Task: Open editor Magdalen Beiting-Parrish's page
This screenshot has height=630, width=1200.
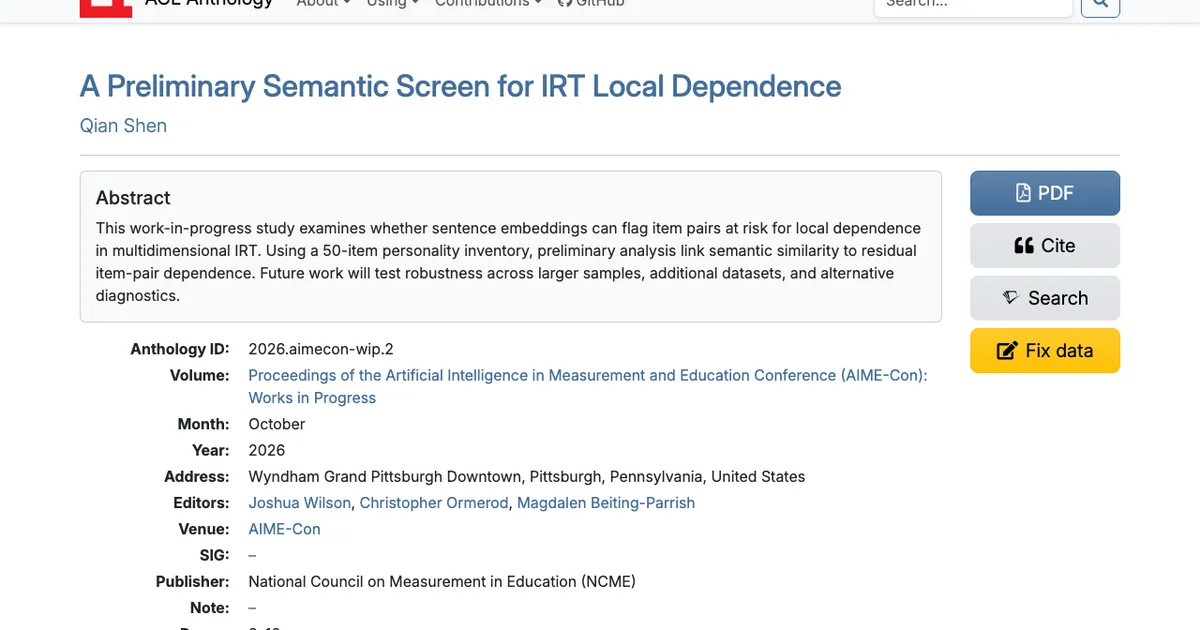Action: tap(606, 503)
